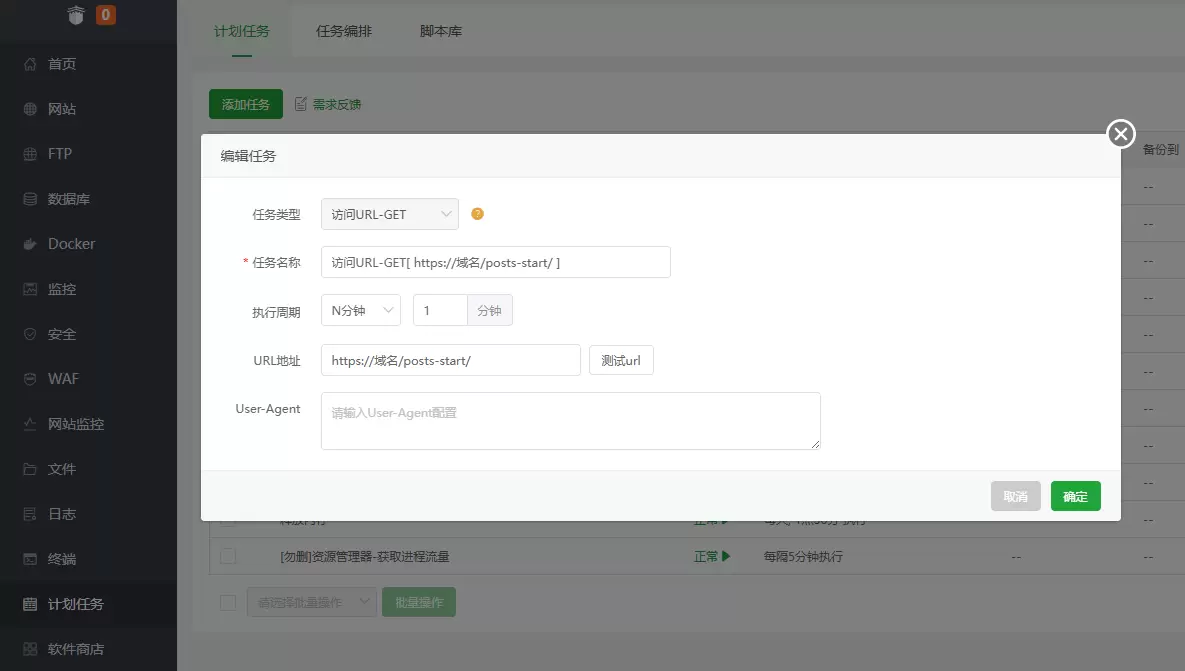Click the URL地址 input field
Image resolution: width=1185 pixels, height=671 pixels.
(x=450, y=360)
